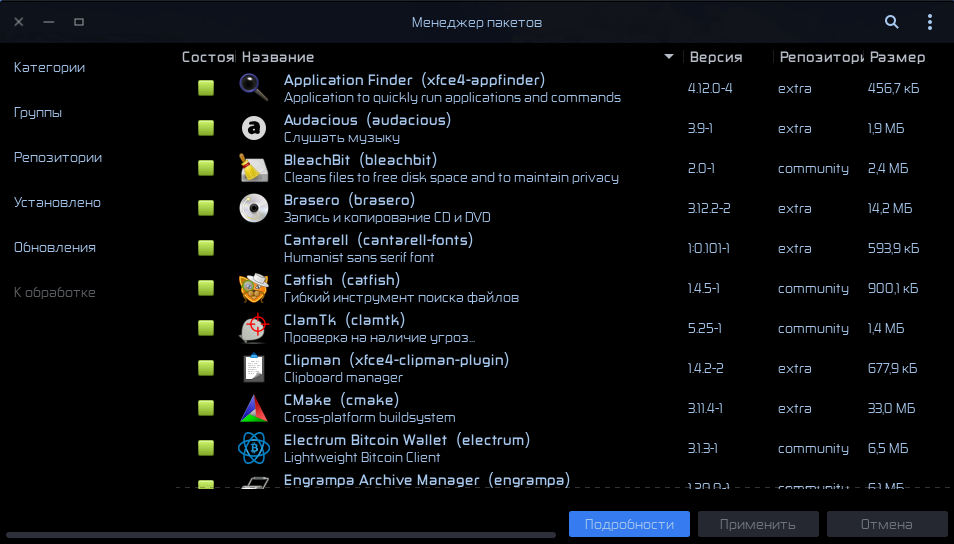Toggle Clipman installed state box
This screenshot has height=544, width=954.
[206, 368]
